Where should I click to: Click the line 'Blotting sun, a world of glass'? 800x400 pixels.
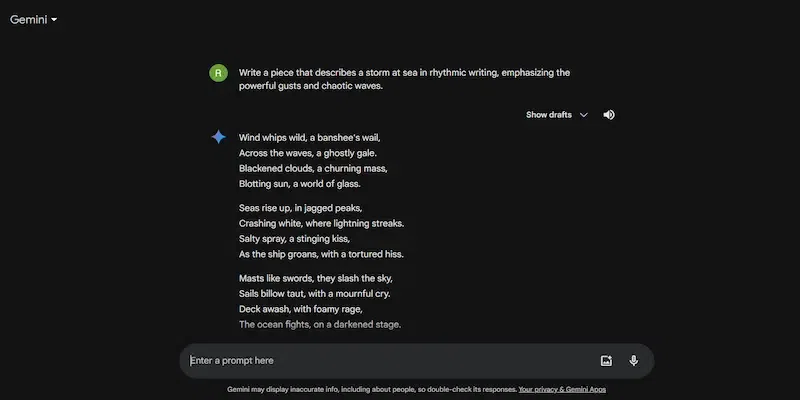[300, 184]
